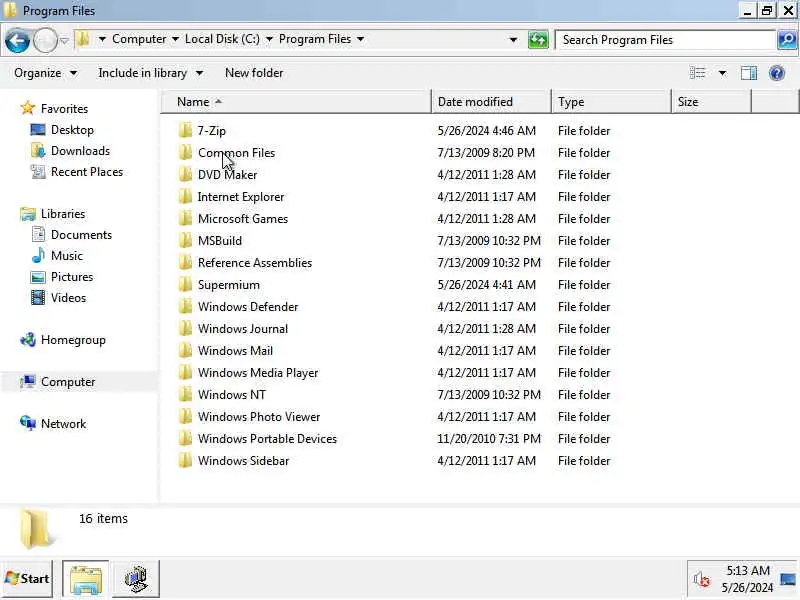Open Downloads in the Favorites list
Image resolution: width=800 pixels, height=600 pixels.
(80, 151)
